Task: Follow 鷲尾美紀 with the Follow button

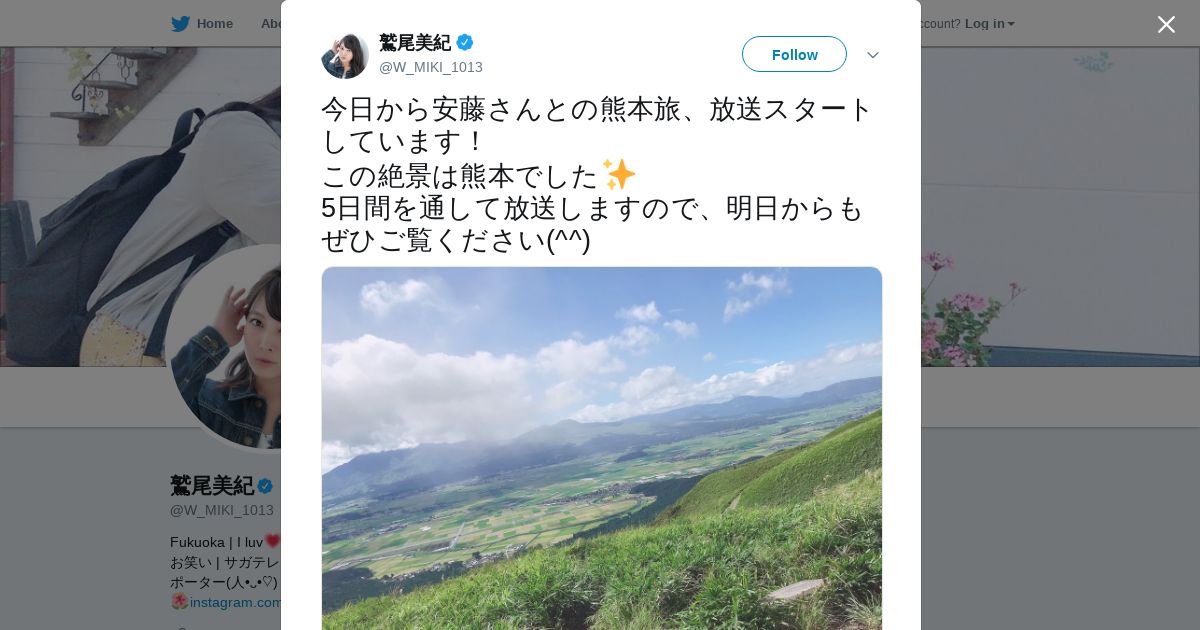Action: (794, 54)
